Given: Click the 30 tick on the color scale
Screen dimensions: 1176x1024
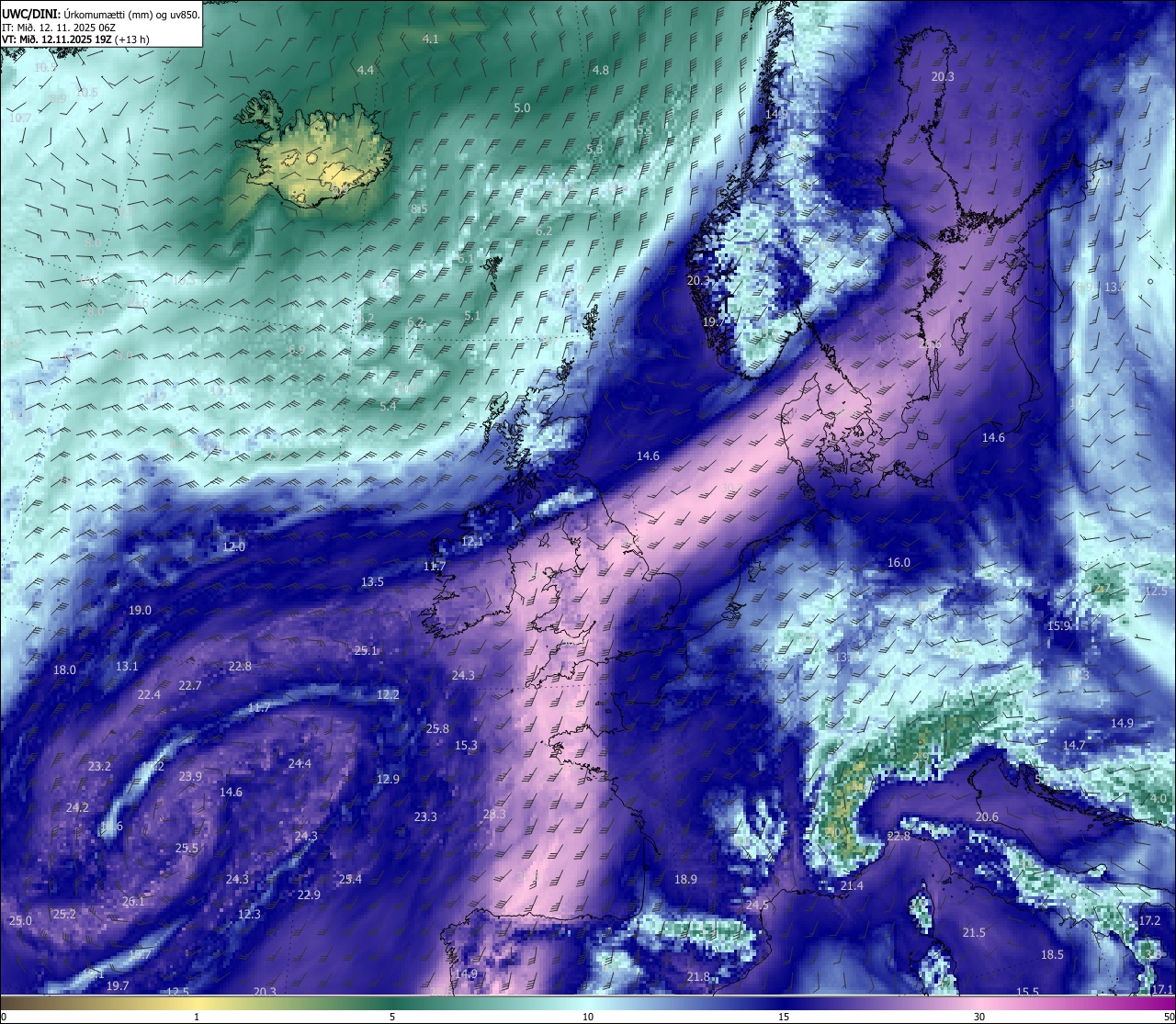Looking at the screenshot, I should pos(979,1017).
